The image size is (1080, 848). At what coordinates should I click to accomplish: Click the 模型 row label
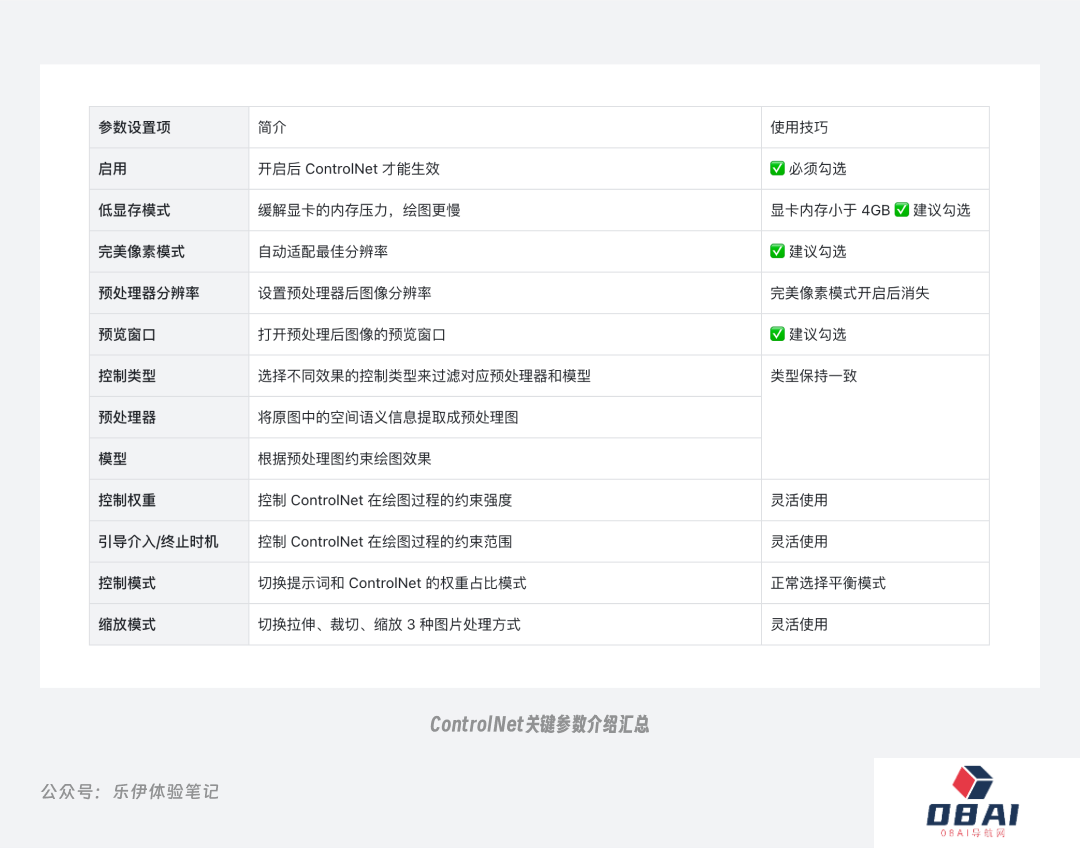tap(112, 458)
